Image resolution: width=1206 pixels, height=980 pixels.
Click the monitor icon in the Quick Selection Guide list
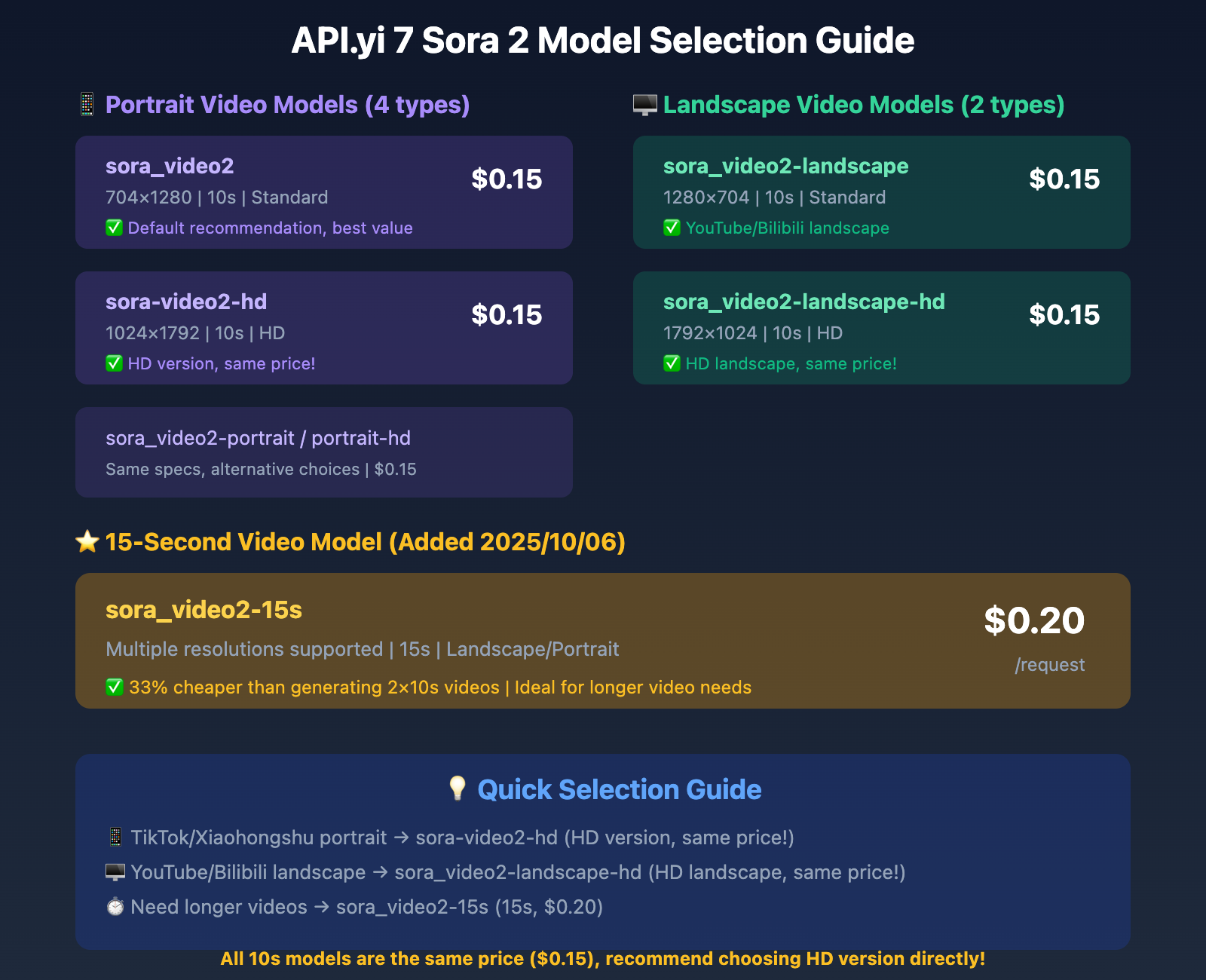point(115,872)
